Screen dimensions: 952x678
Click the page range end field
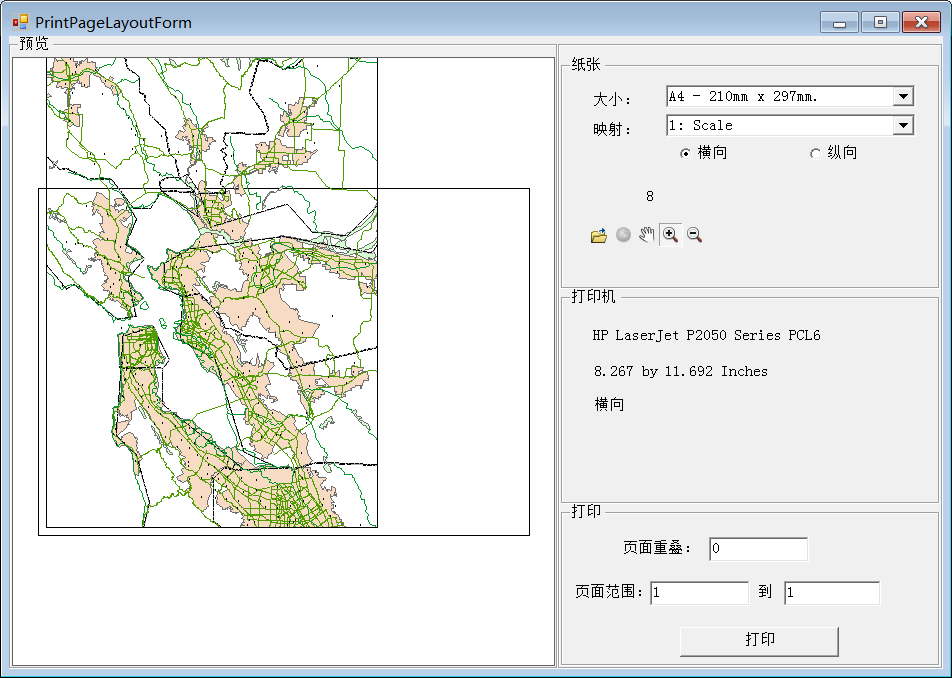(831, 593)
